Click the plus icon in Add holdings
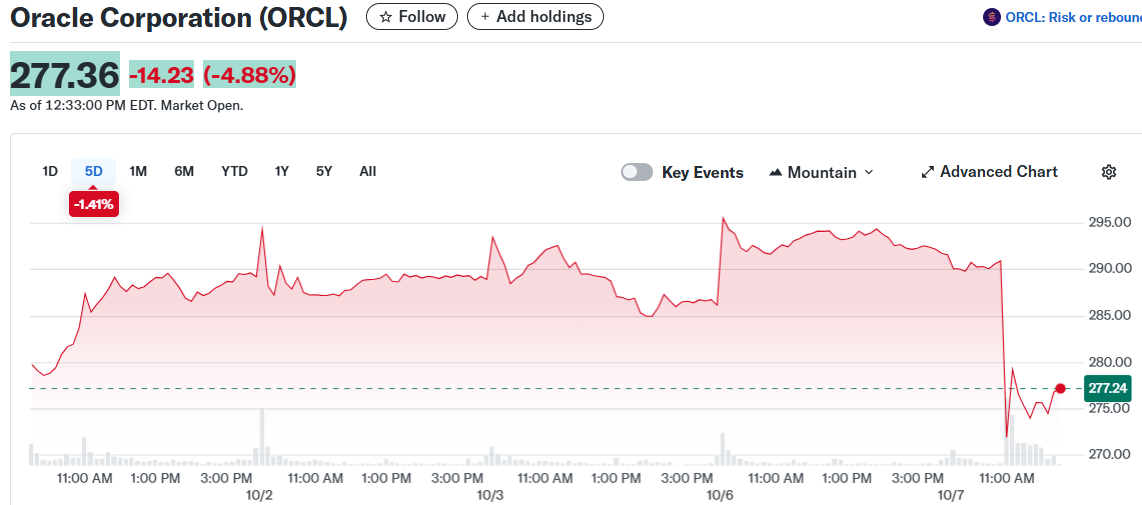The image size is (1142, 505). tap(485, 17)
